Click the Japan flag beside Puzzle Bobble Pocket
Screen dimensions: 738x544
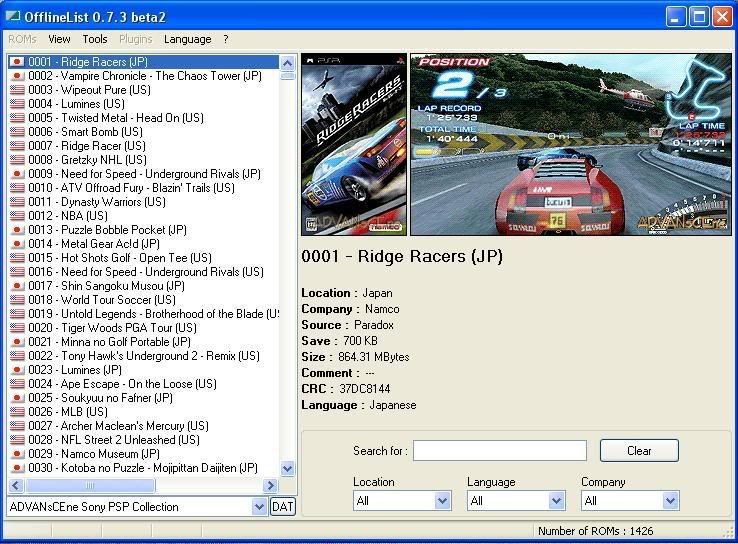17,230
